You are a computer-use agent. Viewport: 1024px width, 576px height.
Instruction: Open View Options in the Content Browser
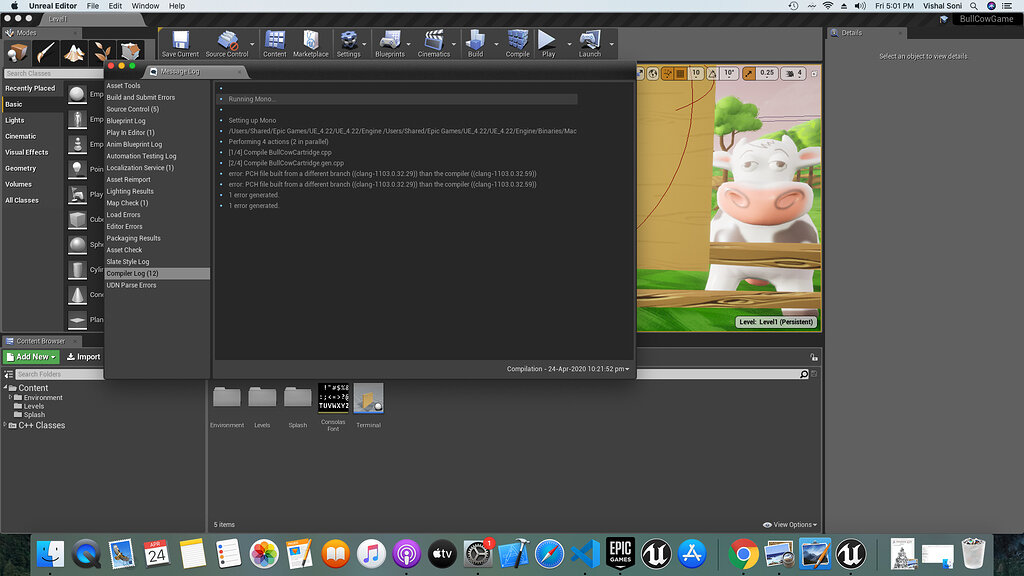click(x=789, y=523)
